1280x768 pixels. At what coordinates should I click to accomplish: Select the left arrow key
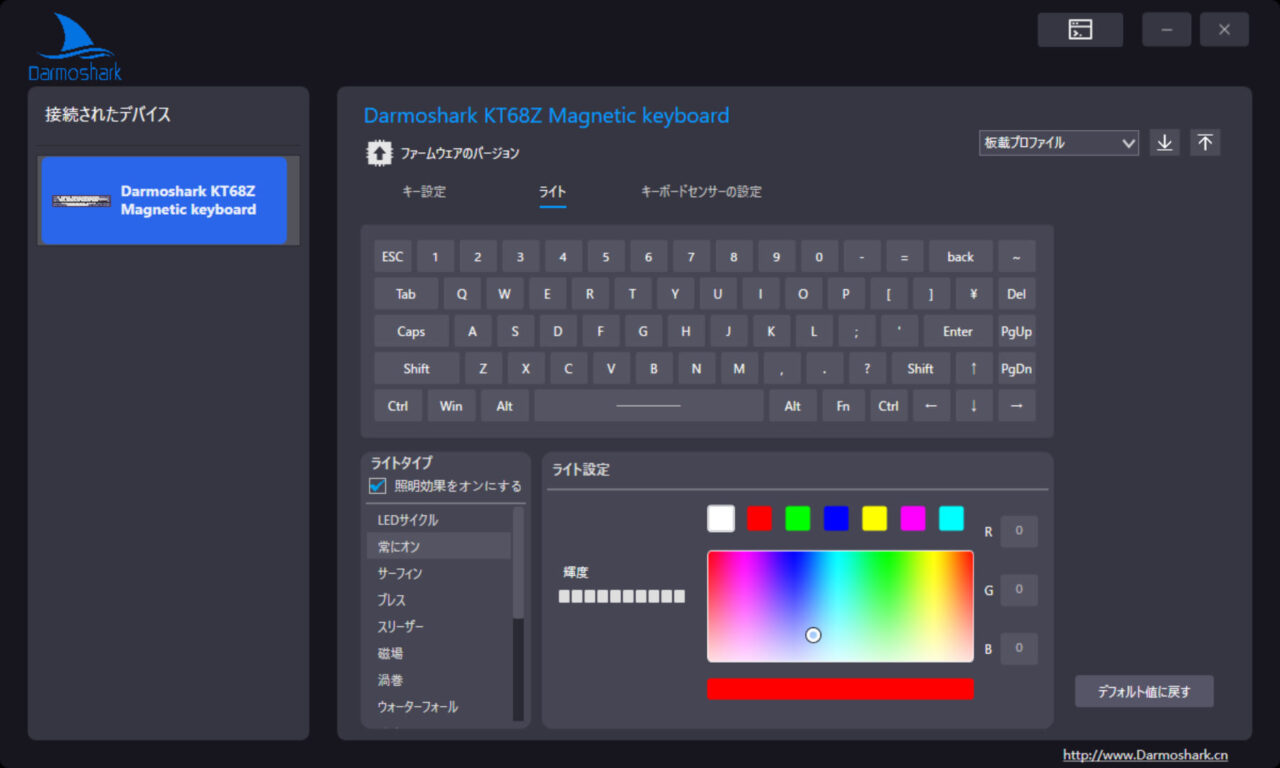[931, 406]
